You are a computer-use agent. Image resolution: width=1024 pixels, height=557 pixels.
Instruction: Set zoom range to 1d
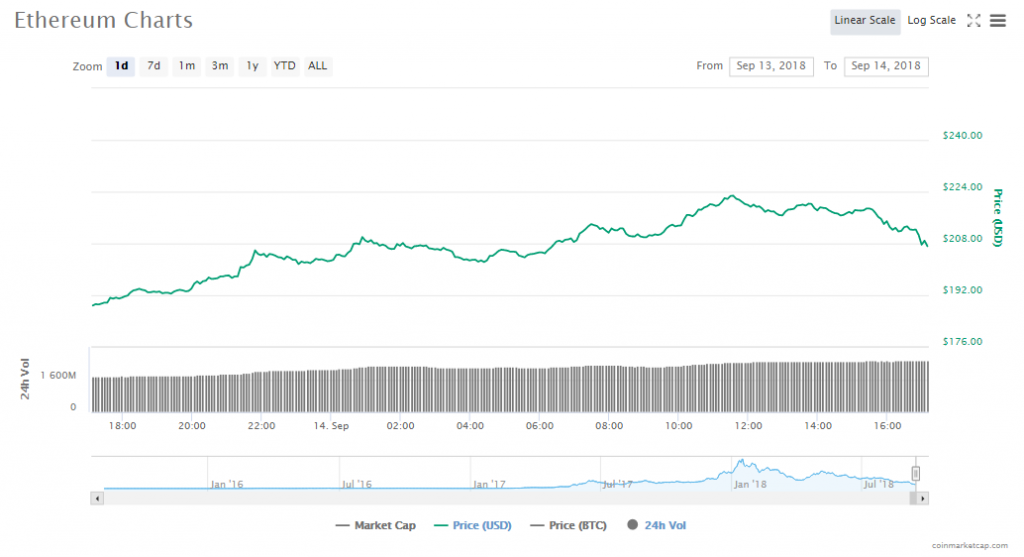pyautogui.click(x=121, y=66)
